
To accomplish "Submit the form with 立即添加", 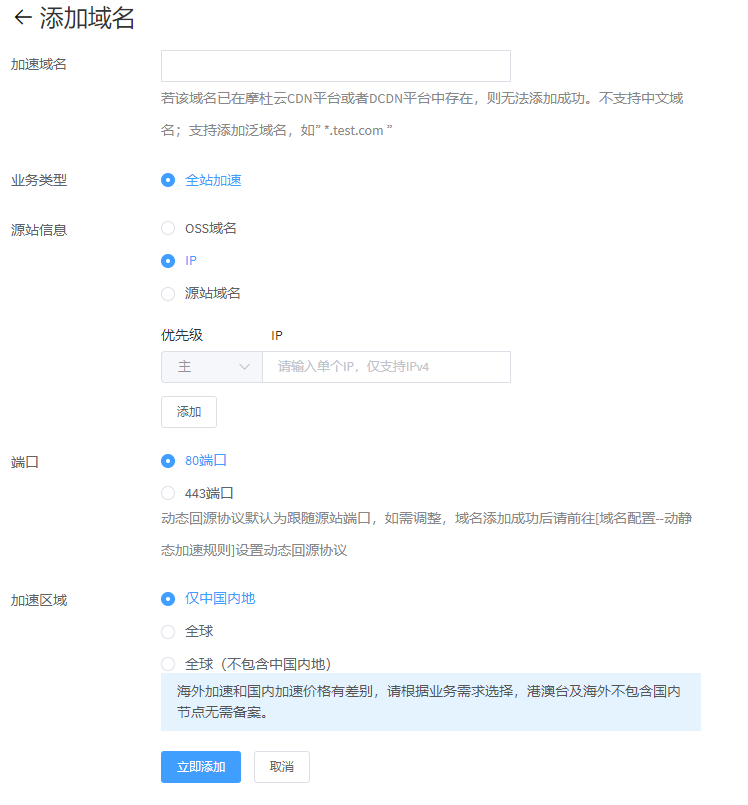I will tap(201, 767).
